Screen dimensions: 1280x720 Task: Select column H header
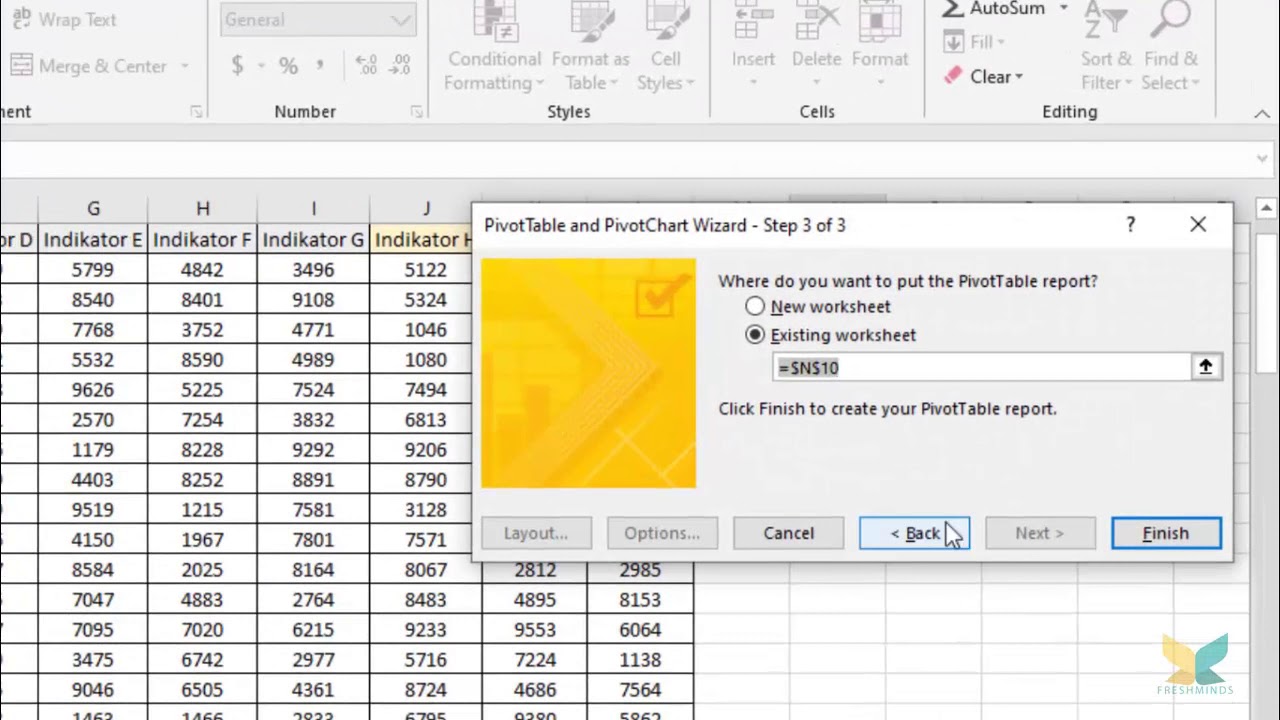(x=203, y=208)
